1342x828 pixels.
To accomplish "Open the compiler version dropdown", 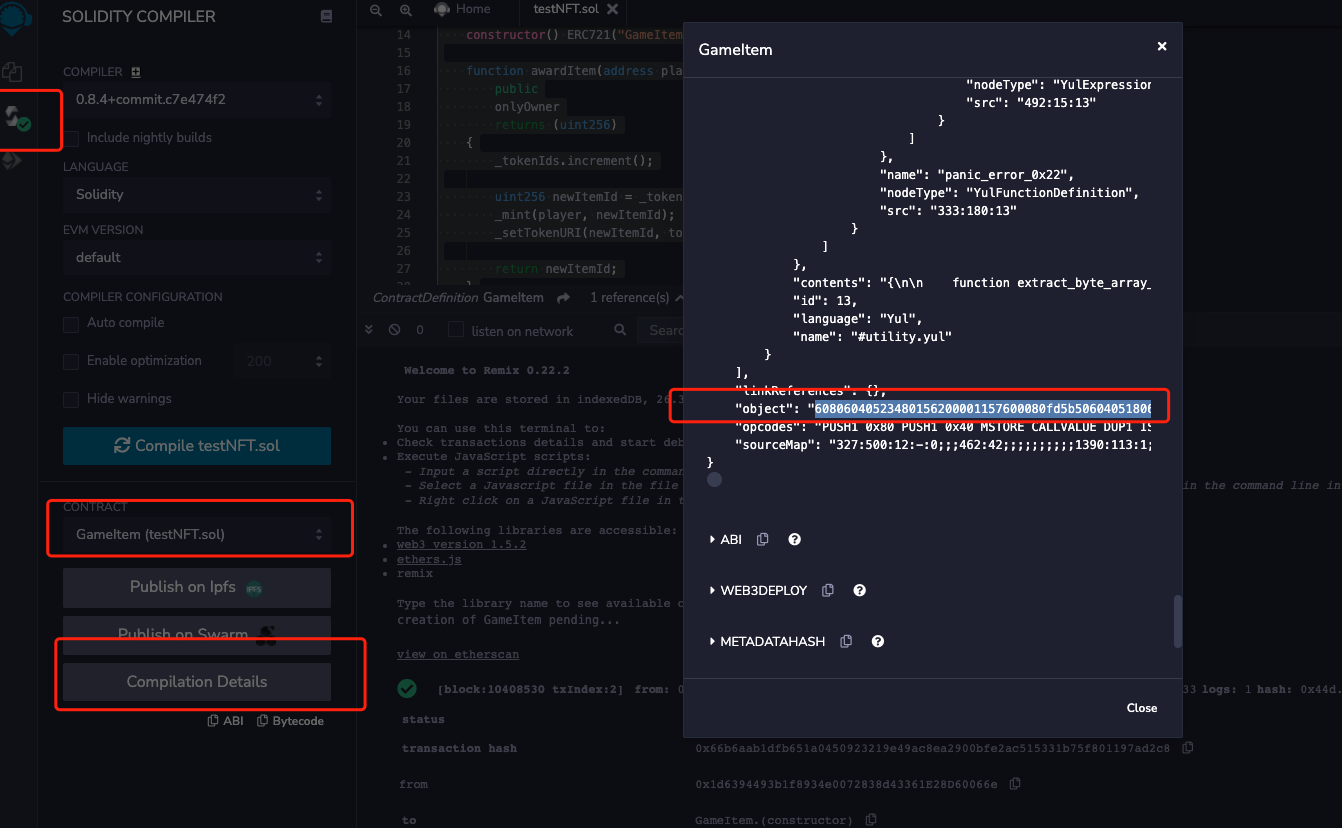I will pos(197,100).
